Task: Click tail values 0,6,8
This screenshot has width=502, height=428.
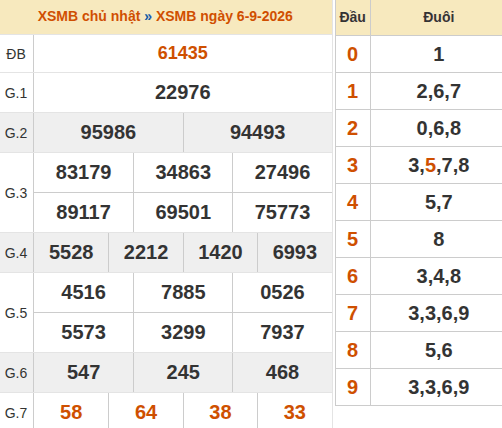Action: click(439, 129)
